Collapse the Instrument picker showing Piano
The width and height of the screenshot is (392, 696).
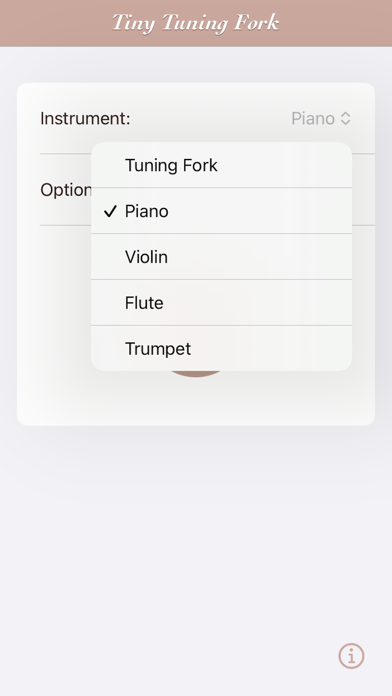[321, 119]
